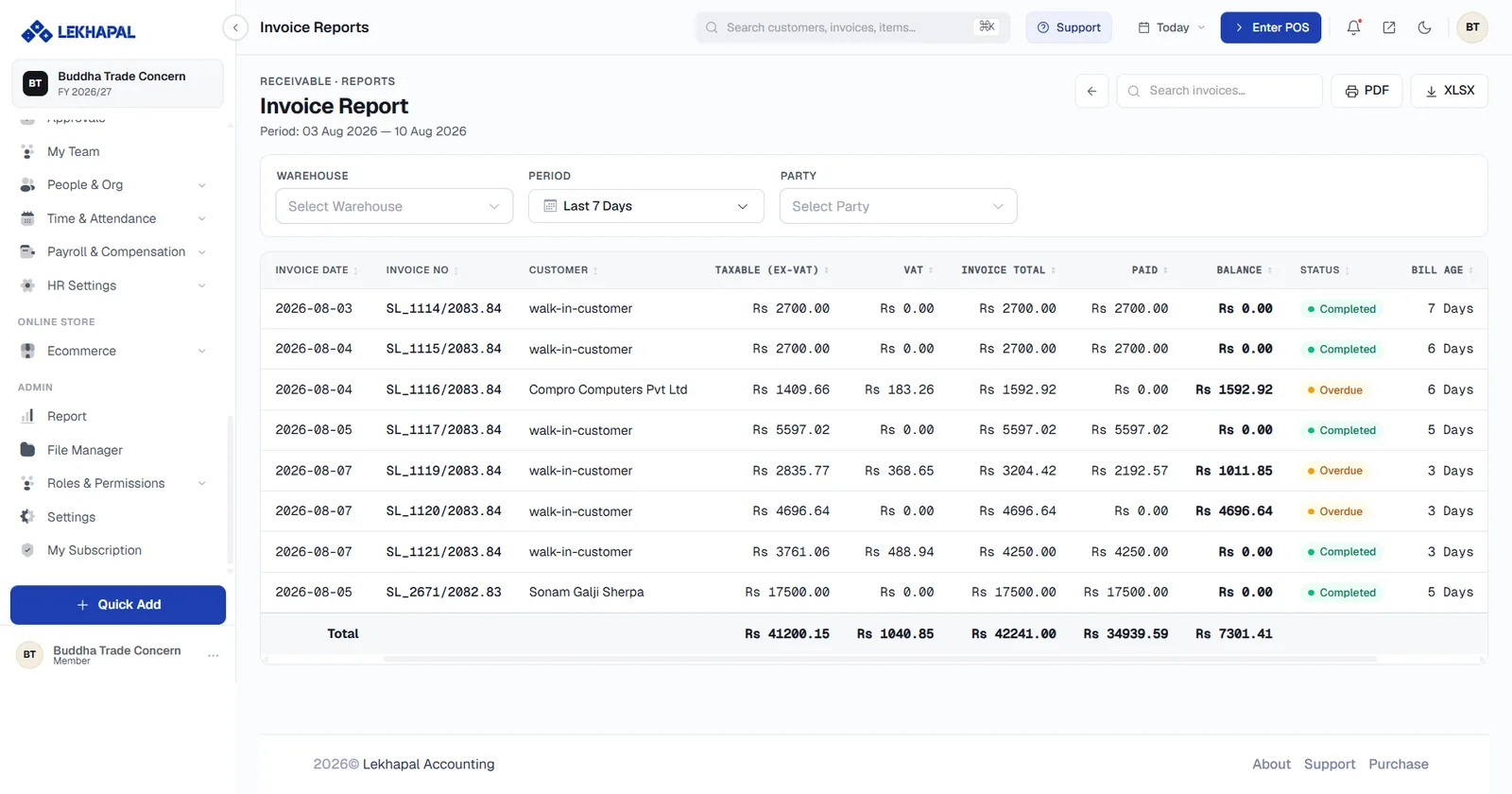Expand the HR Settings chevron

pyautogui.click(x=201, y=285)
